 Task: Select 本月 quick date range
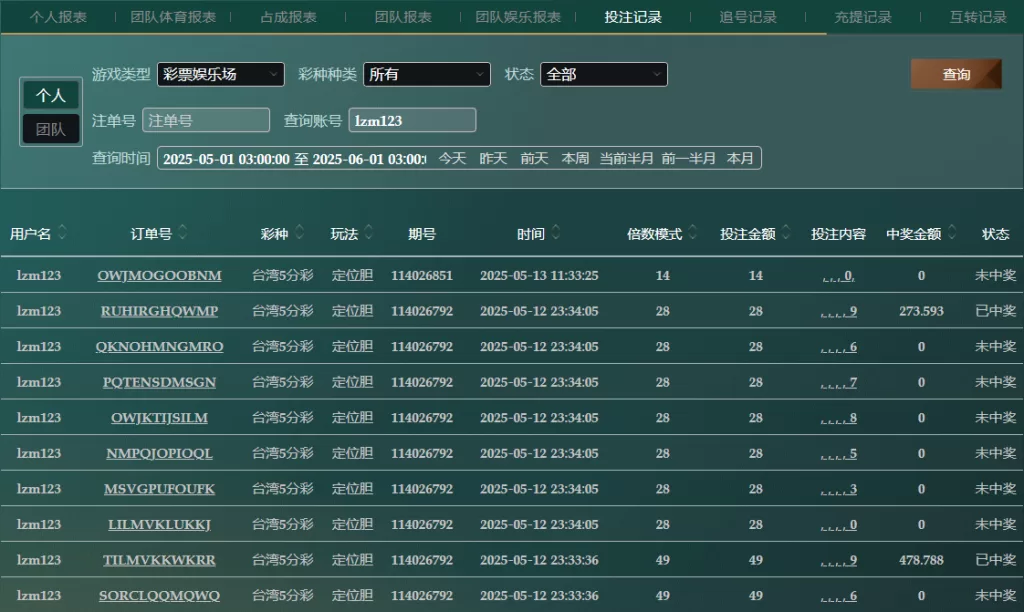click(740, 159)
